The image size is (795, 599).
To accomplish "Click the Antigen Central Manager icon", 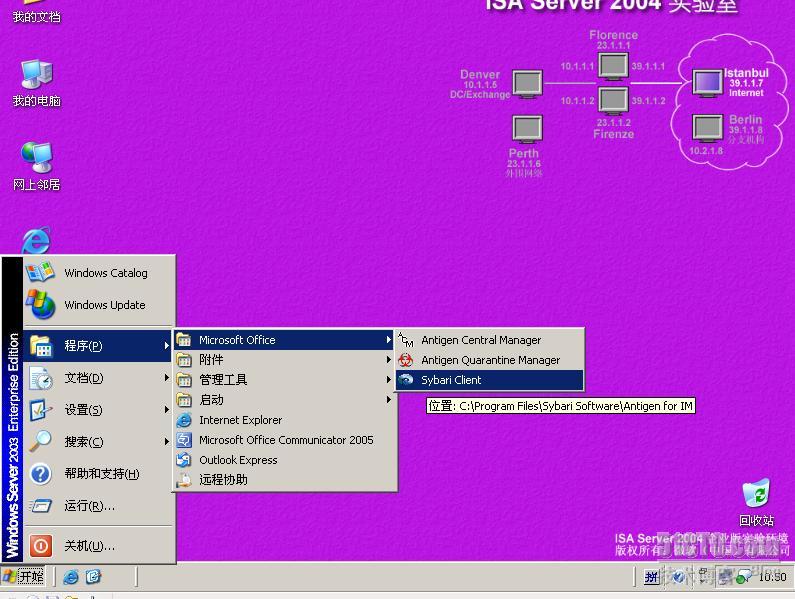I will click(406, 339).
